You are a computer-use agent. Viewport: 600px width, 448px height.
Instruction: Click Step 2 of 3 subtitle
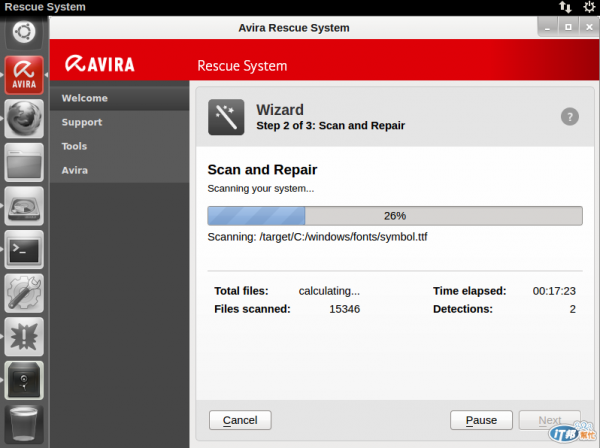pos(331,125)
